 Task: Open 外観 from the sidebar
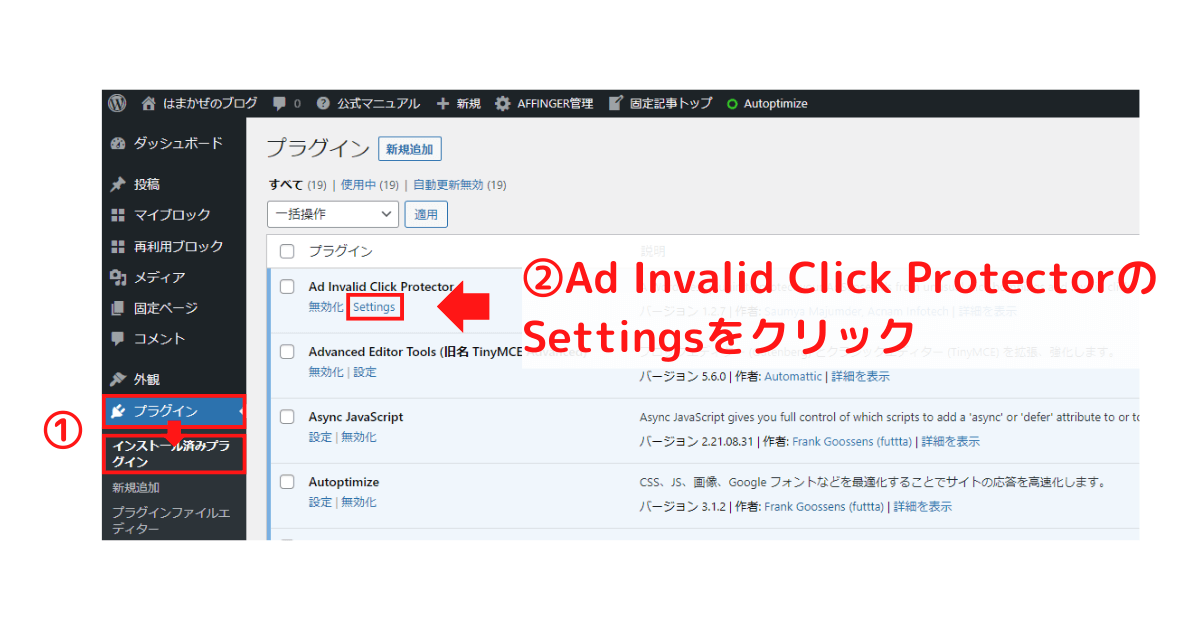(x=152, y=377)
